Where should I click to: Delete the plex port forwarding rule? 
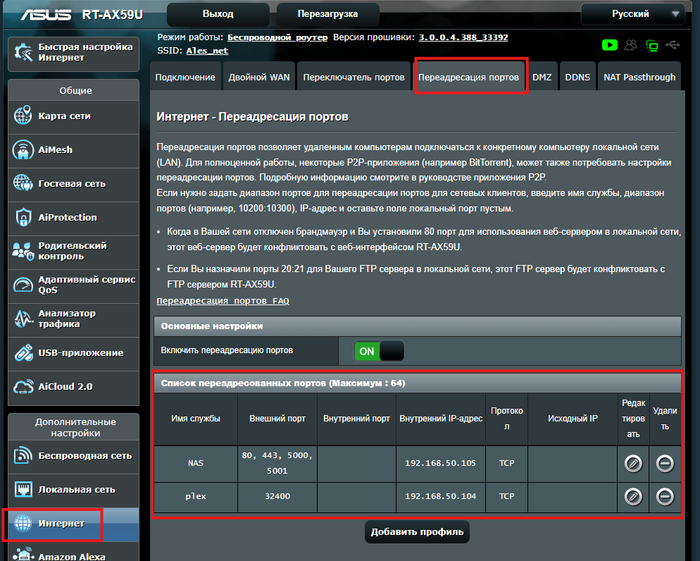pyautogui.click(x=664, y=496)
